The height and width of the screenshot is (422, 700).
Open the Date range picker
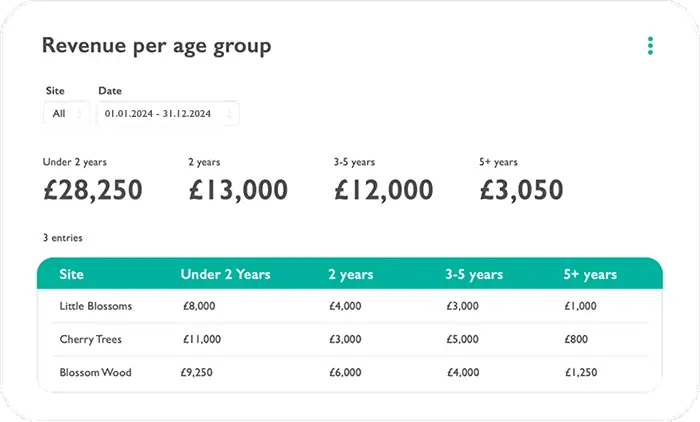[x=167, y=114]
